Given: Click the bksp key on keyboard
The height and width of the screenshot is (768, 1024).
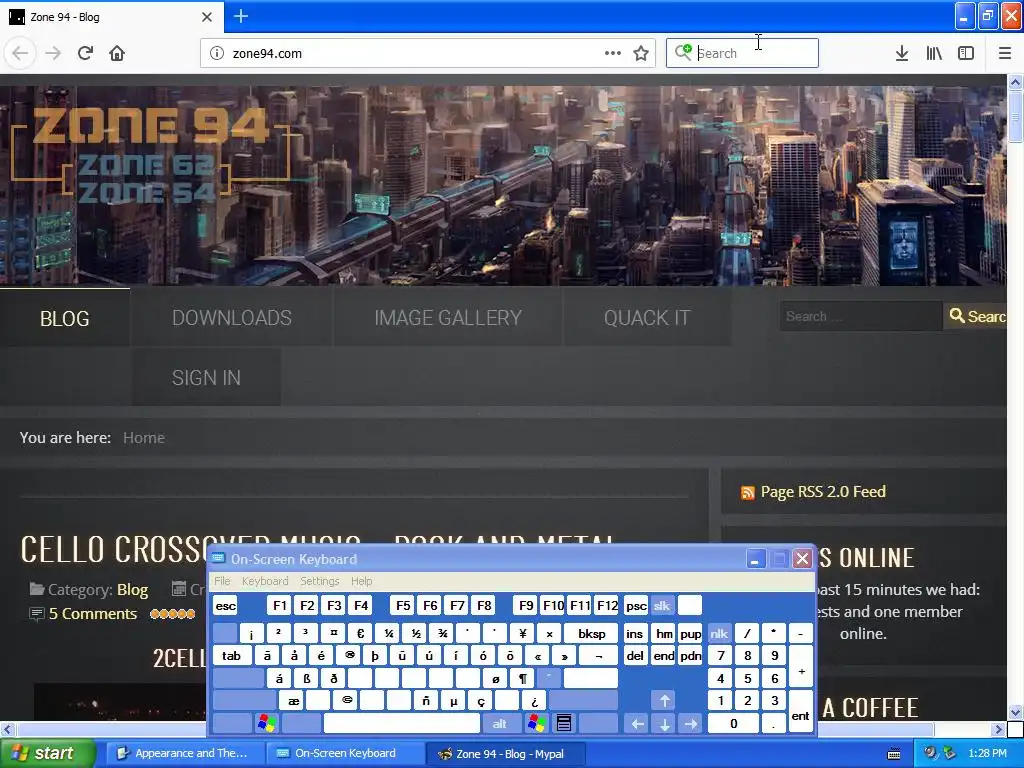Looking at the screenshot, I should click(592, 633).
